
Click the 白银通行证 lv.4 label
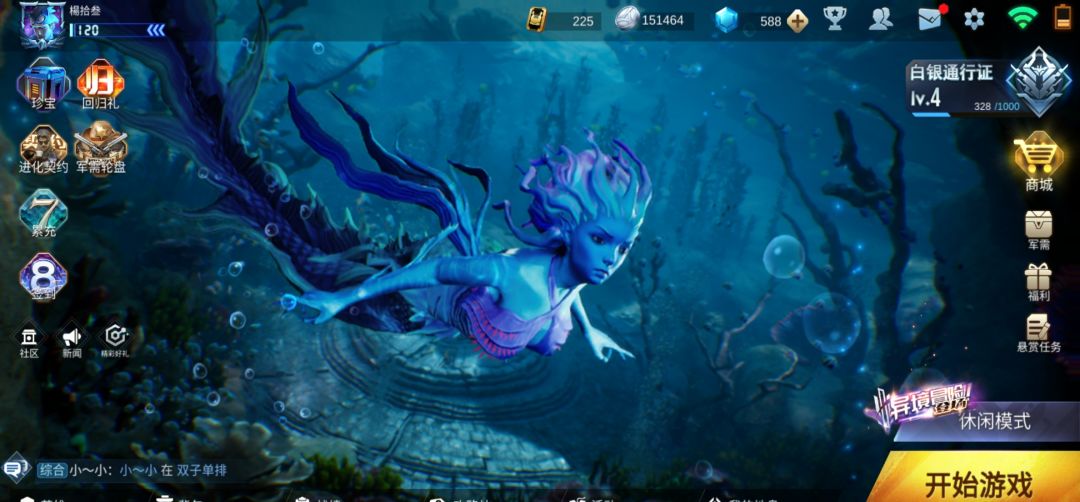[x=951, y=85]
